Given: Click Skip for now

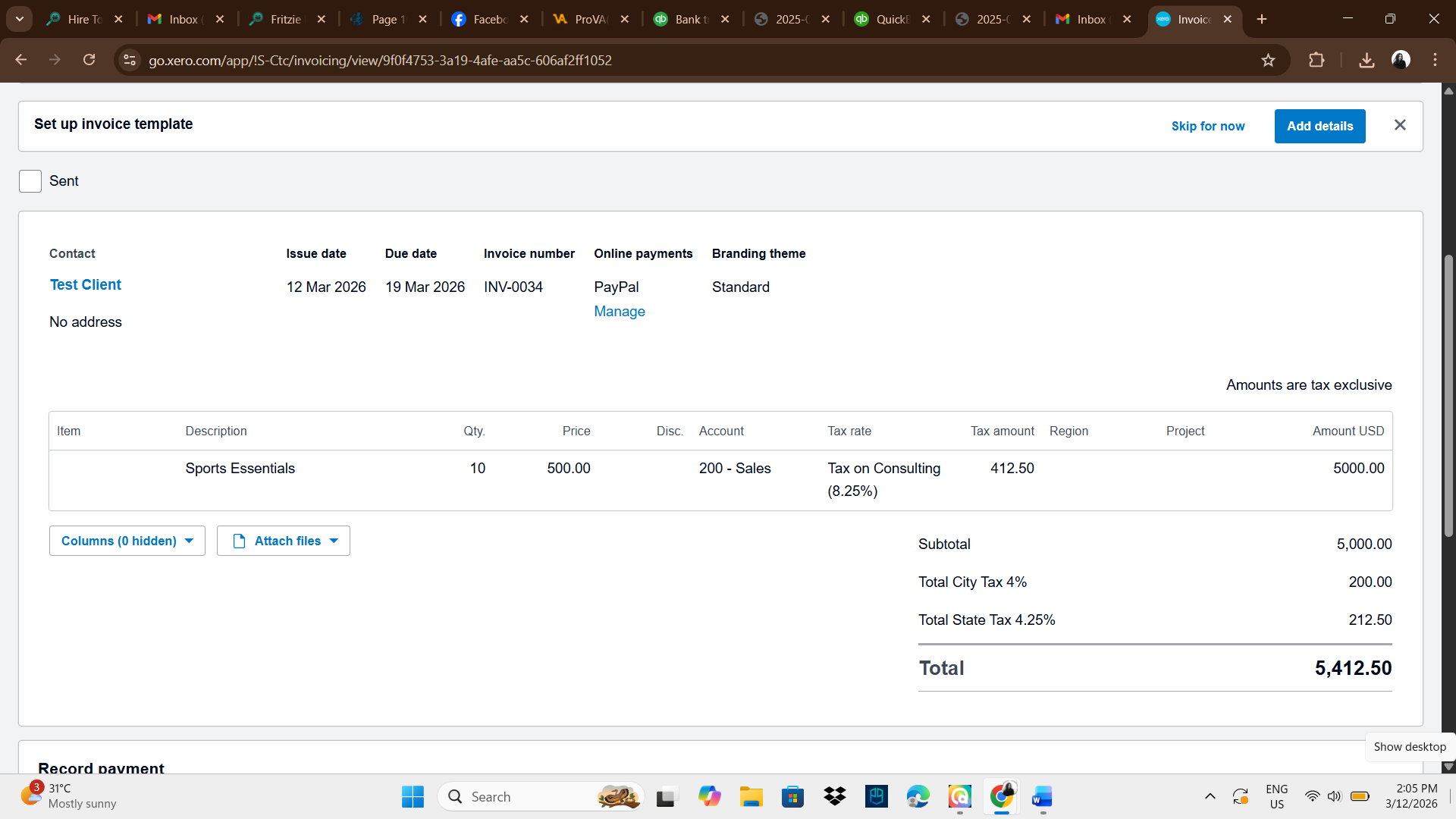Looking at the screenshot, I should pos(1207,126).
